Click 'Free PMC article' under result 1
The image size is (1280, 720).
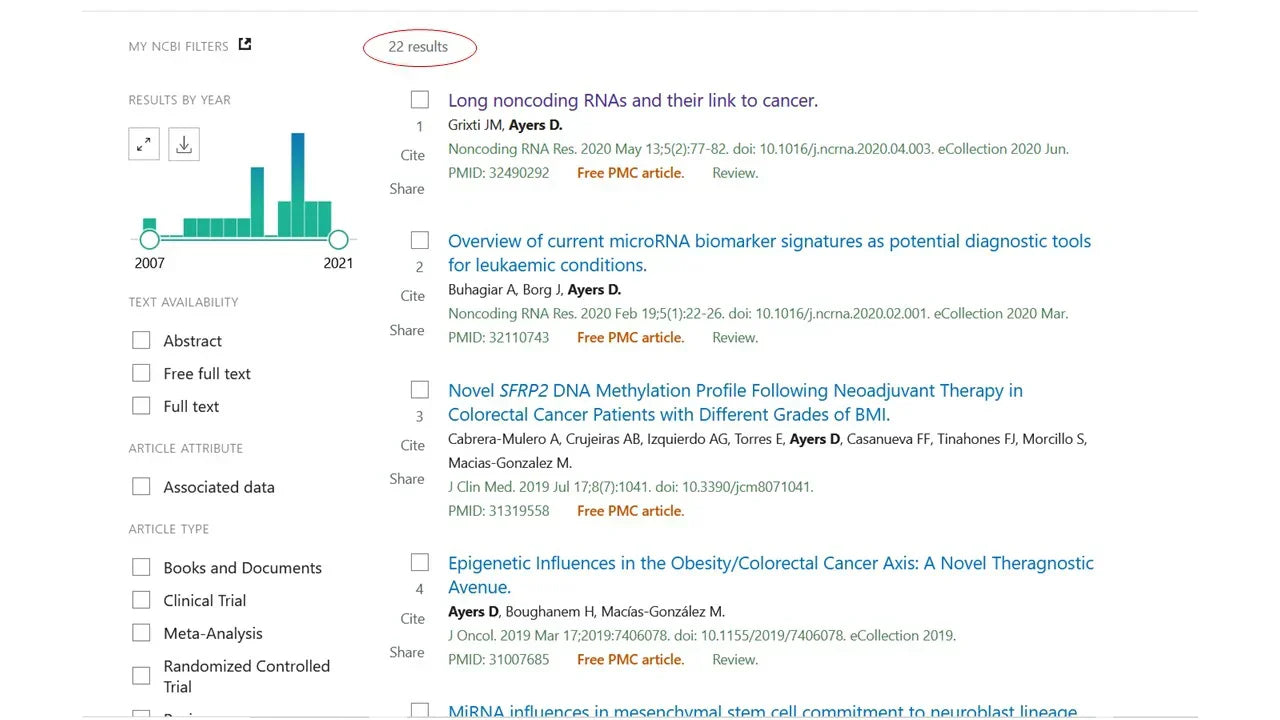click(x=630, y=173)
